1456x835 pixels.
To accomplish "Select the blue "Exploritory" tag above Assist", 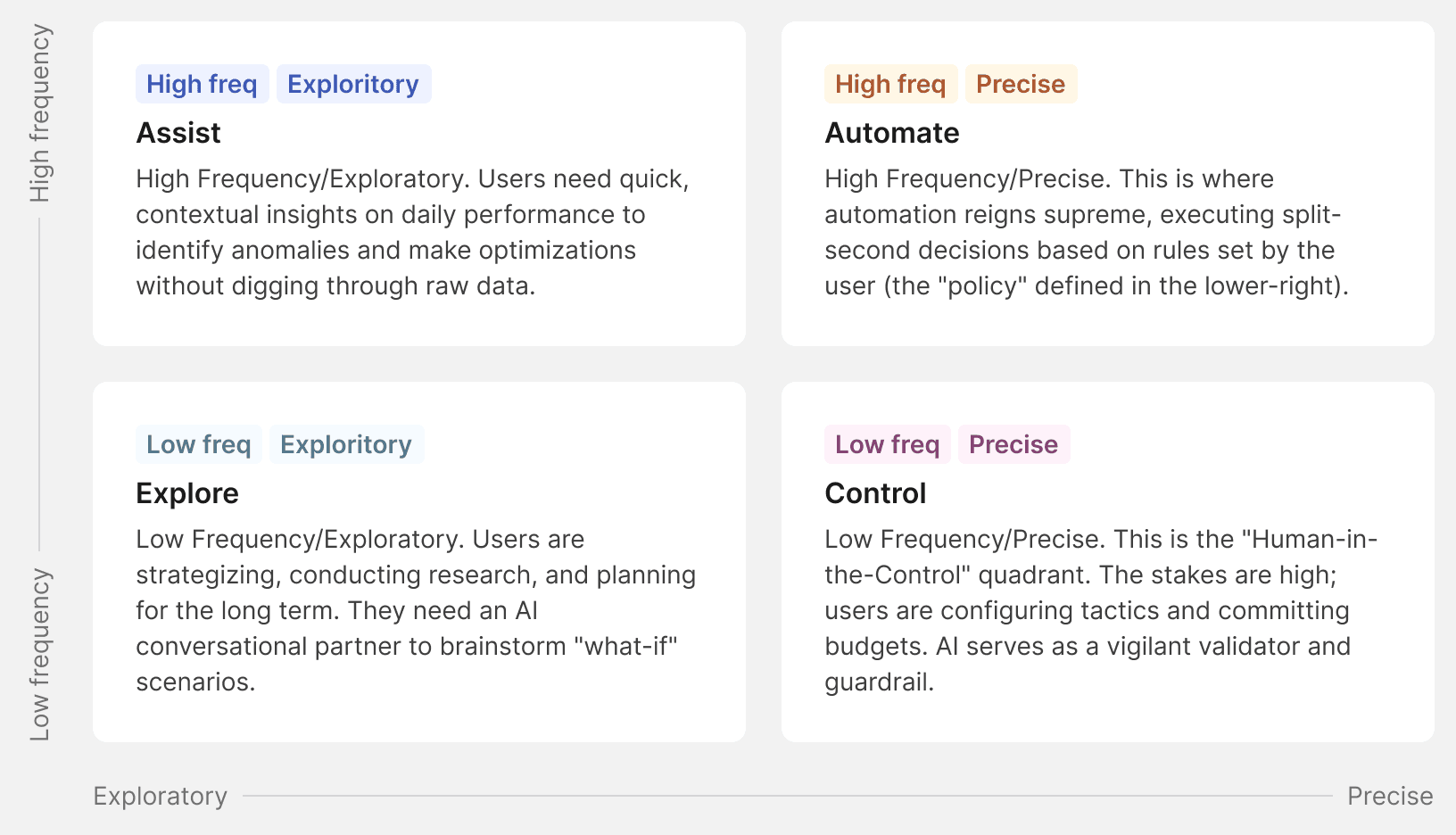I will (353, 84).
